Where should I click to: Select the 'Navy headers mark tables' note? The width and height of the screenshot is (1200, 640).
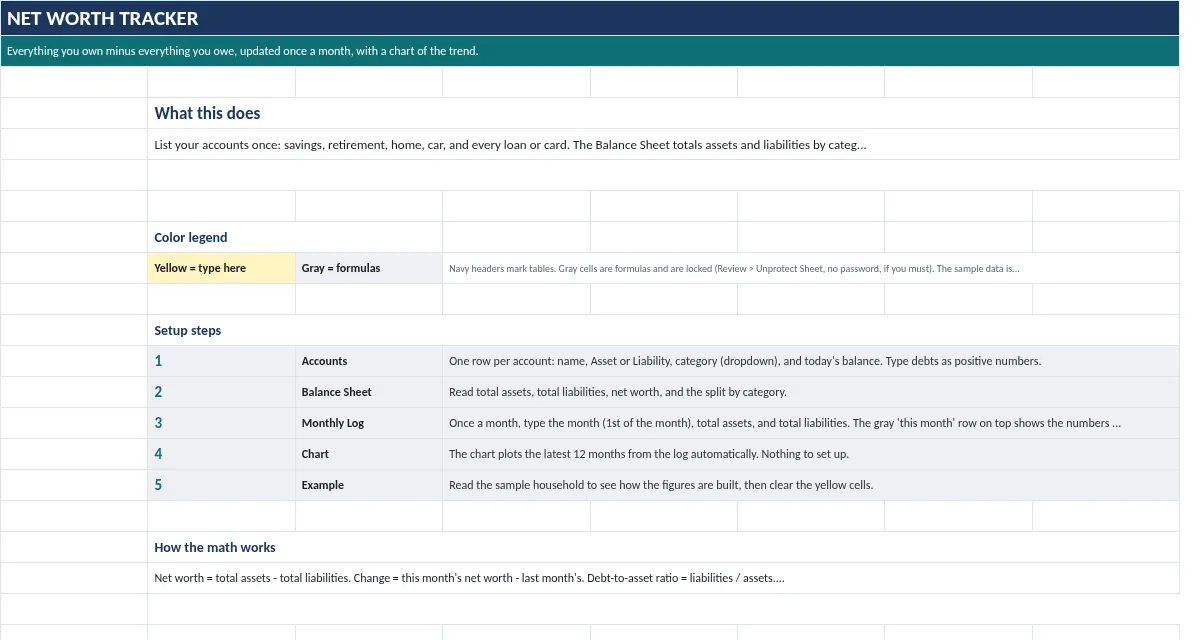point(811,268)
